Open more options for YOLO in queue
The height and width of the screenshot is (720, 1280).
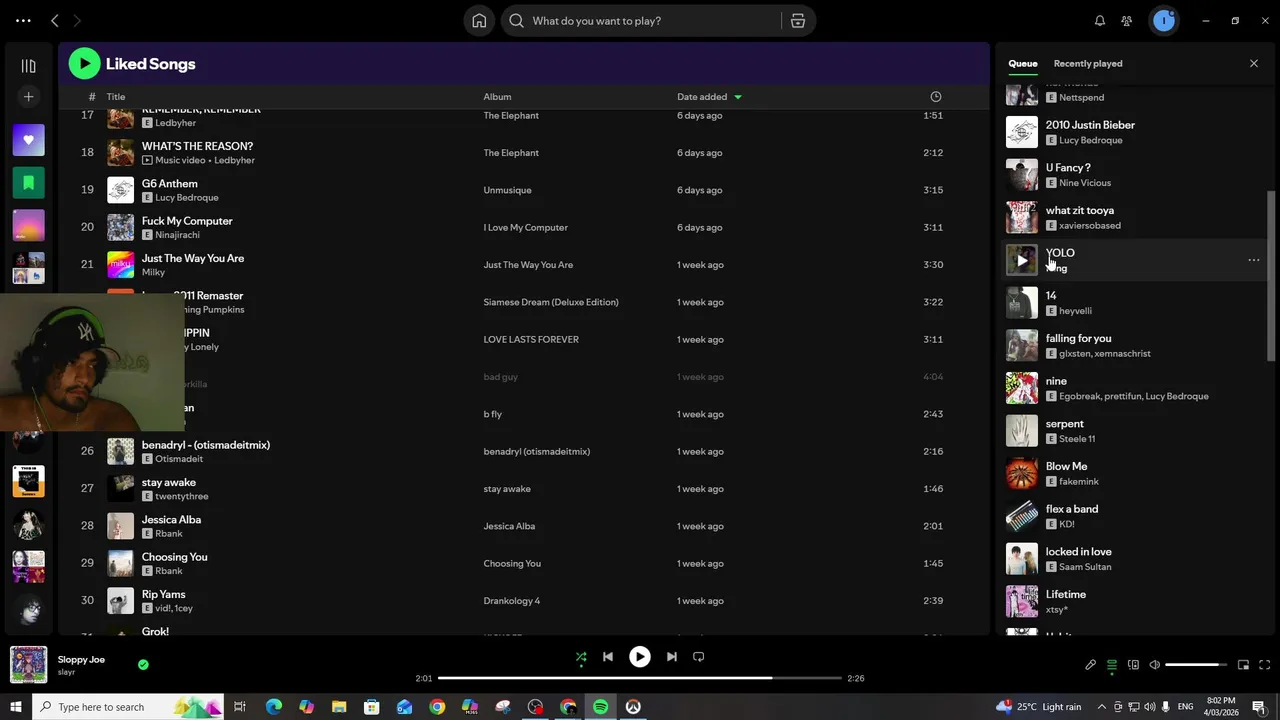click(x=1254, y=260)
